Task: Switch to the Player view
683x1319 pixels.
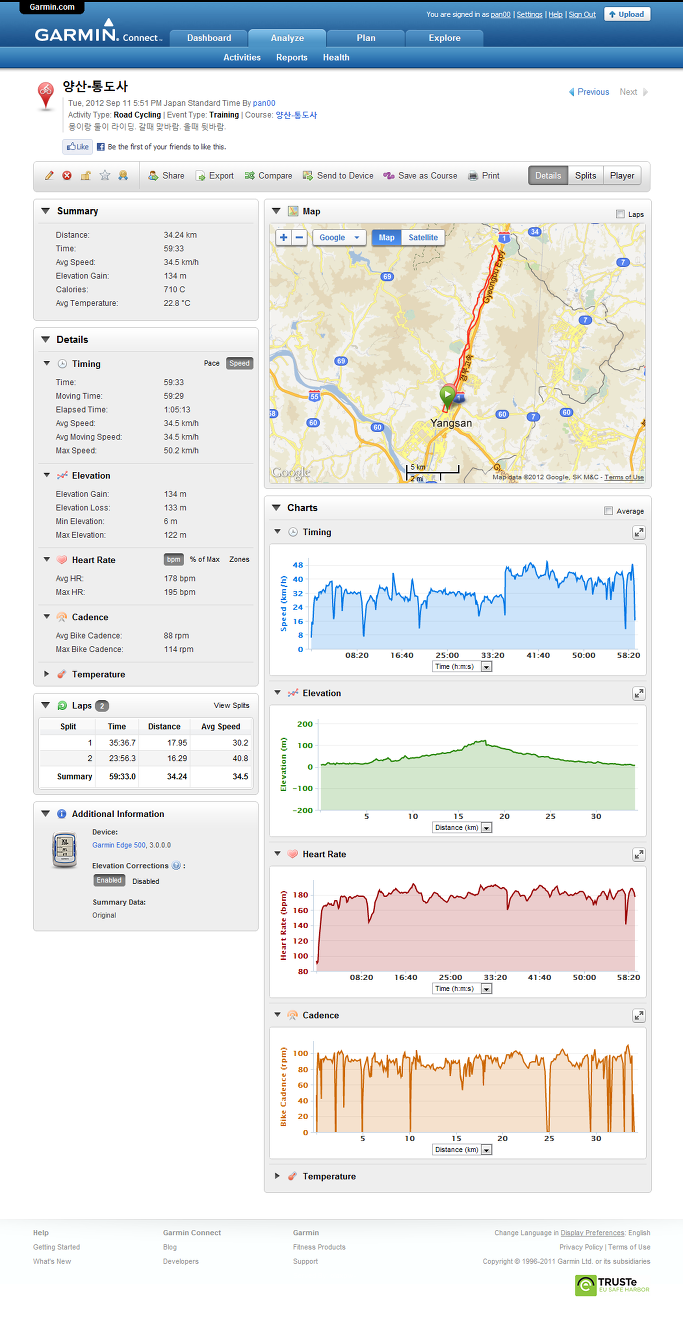Action: pyautogui.click(x=622, y=175)
